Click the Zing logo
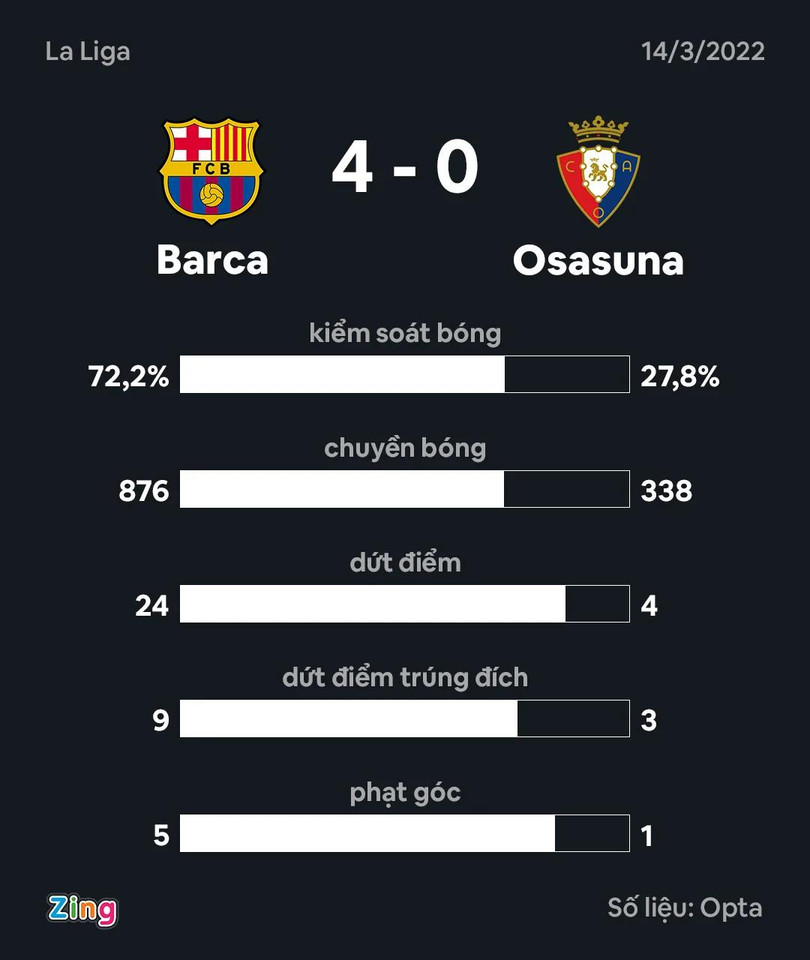This screenshot has height=960, width=810. (x=82, y=910)
